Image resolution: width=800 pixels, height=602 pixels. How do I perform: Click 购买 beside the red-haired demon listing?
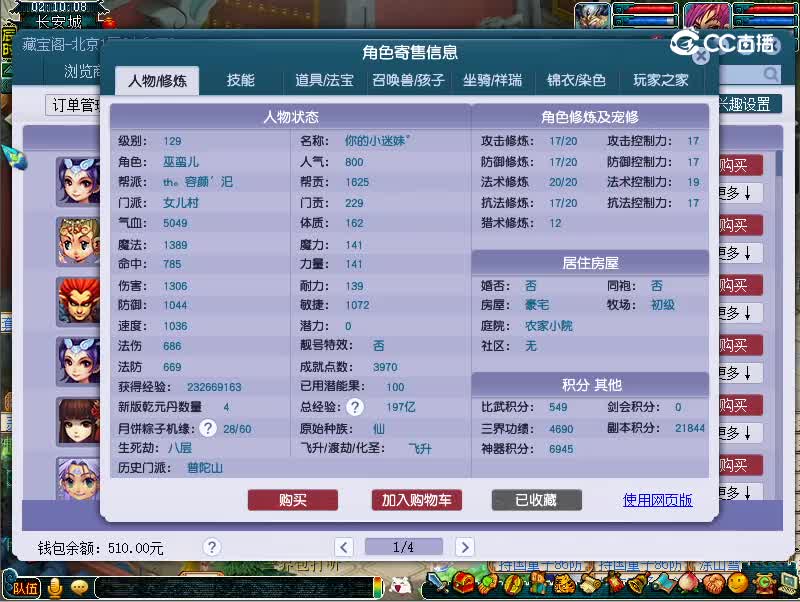click(740, 285)
